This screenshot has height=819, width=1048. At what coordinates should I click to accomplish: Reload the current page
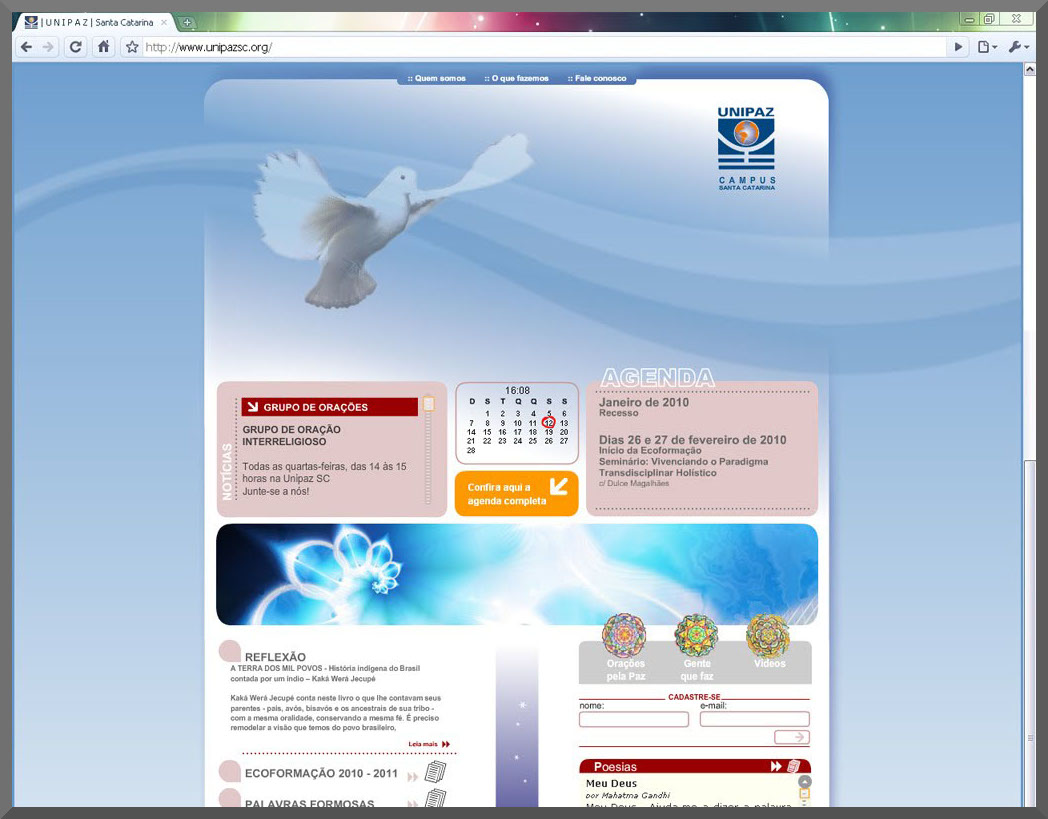tap(76, 47)
